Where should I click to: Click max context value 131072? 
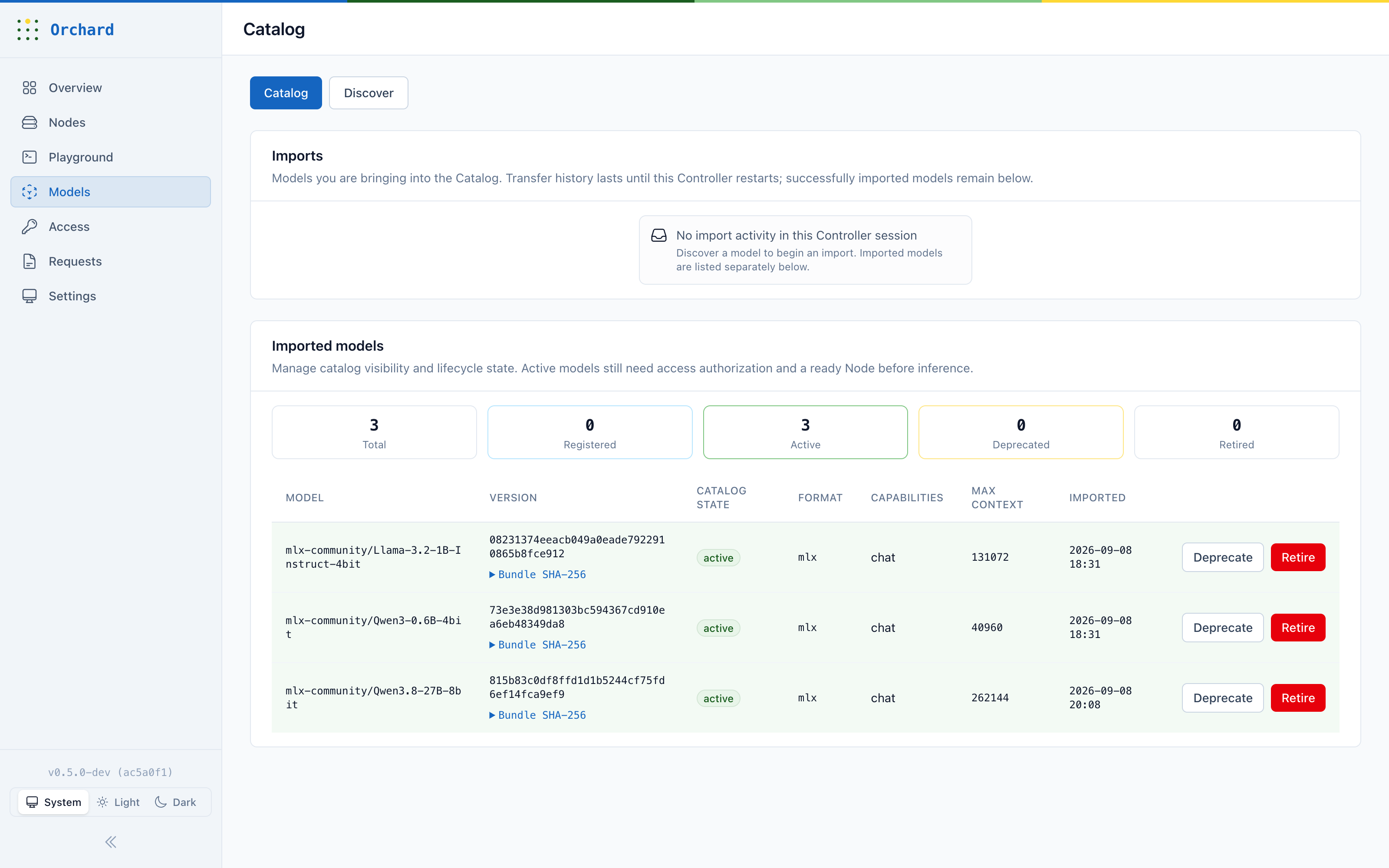tap(990, 557)
